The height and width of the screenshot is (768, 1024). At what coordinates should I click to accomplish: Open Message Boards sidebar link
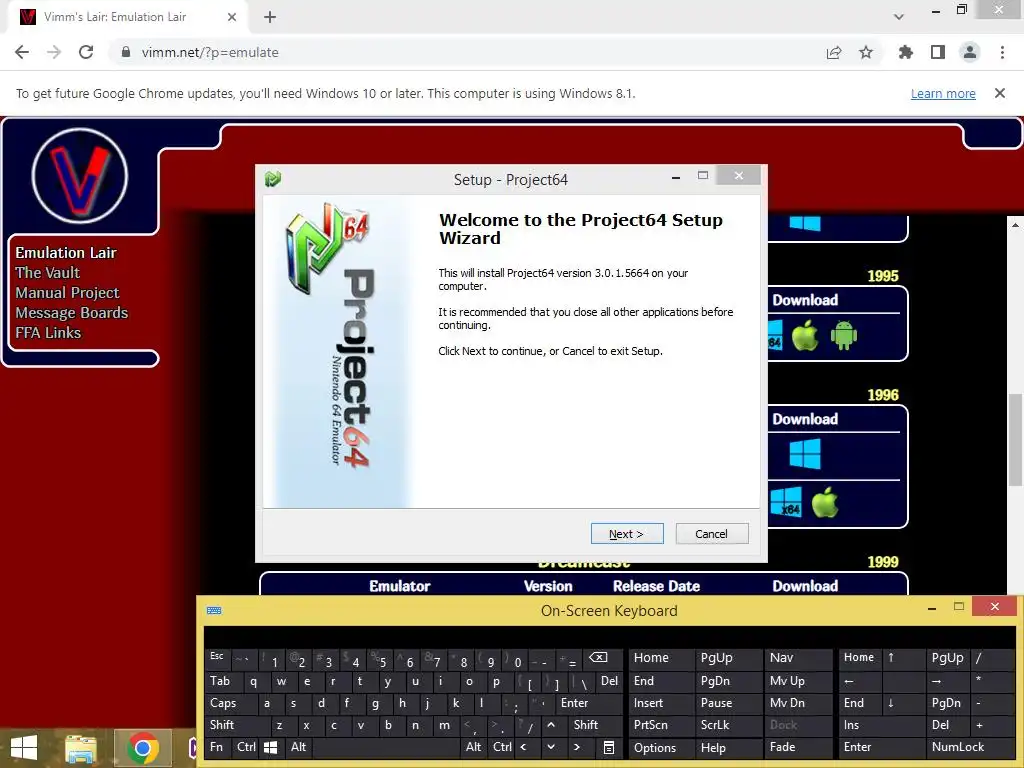point(72,313)
